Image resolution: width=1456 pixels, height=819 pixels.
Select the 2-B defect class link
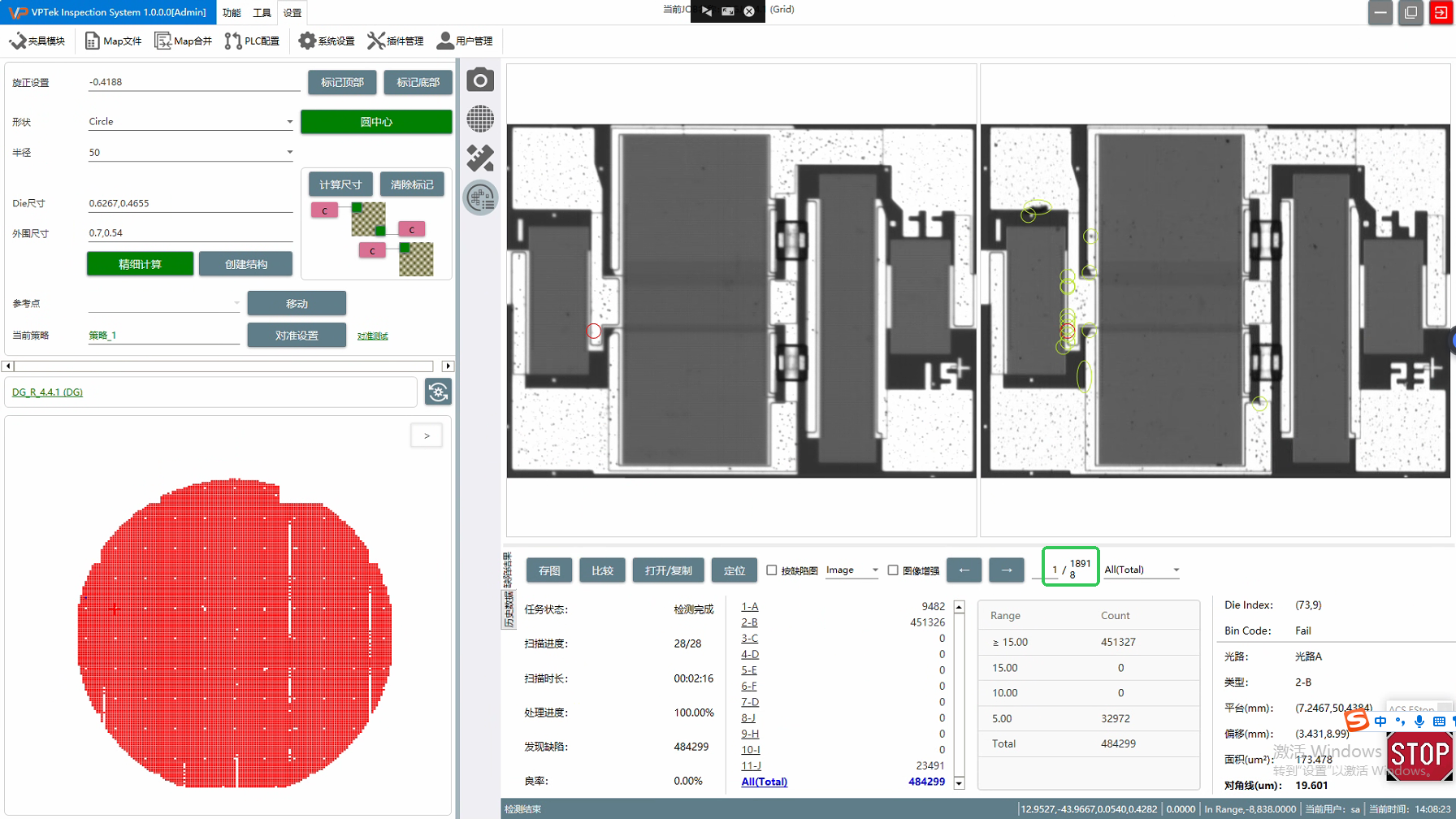click(x=749, y=622)
